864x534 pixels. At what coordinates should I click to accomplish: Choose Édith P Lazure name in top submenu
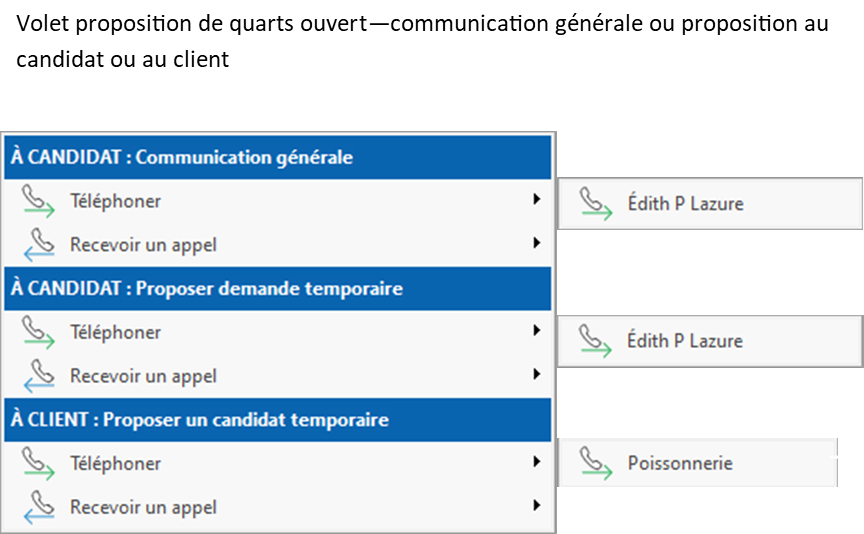point(685,204)
